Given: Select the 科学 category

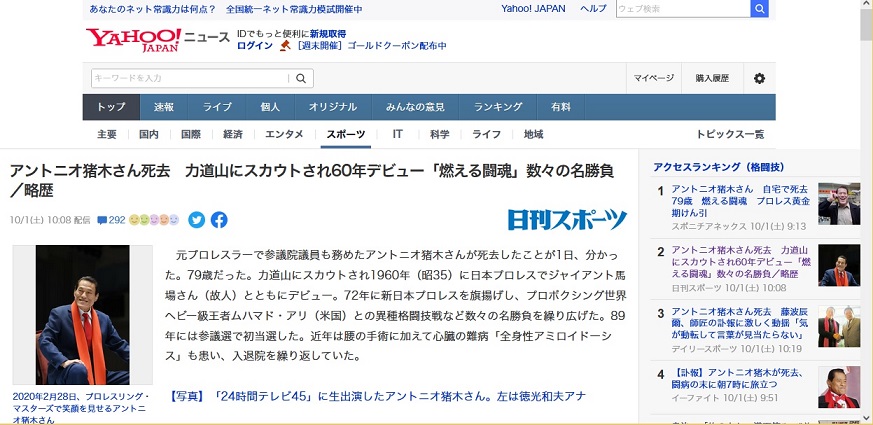Looking at the screenshot, I should point(439,134).
